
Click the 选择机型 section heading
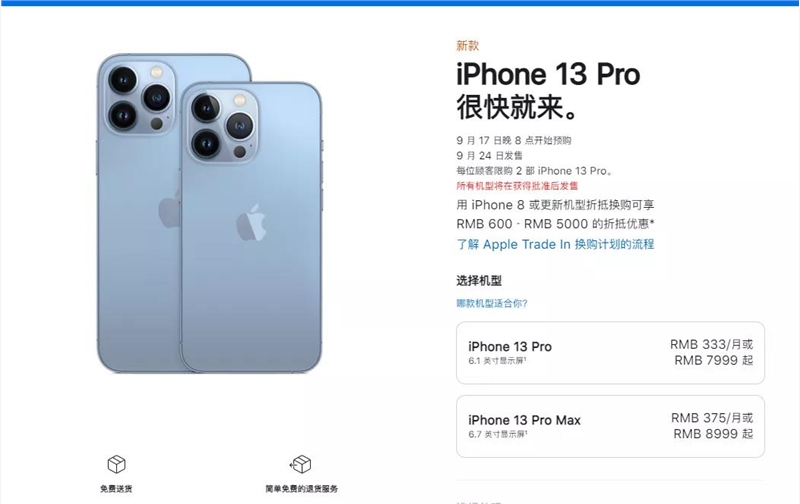point(479,281)
